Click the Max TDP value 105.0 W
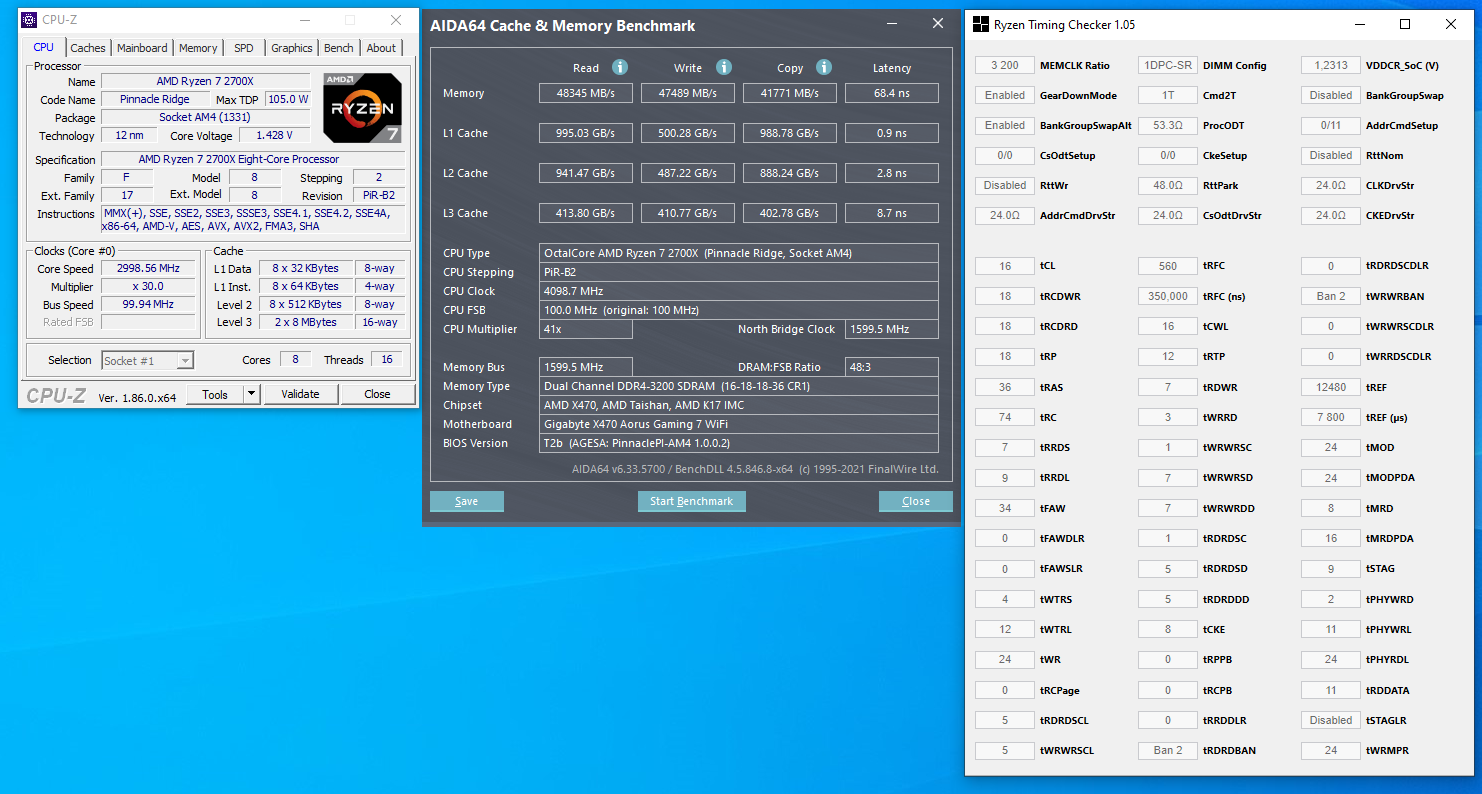The width and height of the screenshot is (1482, 794). (x=288, y=99)
